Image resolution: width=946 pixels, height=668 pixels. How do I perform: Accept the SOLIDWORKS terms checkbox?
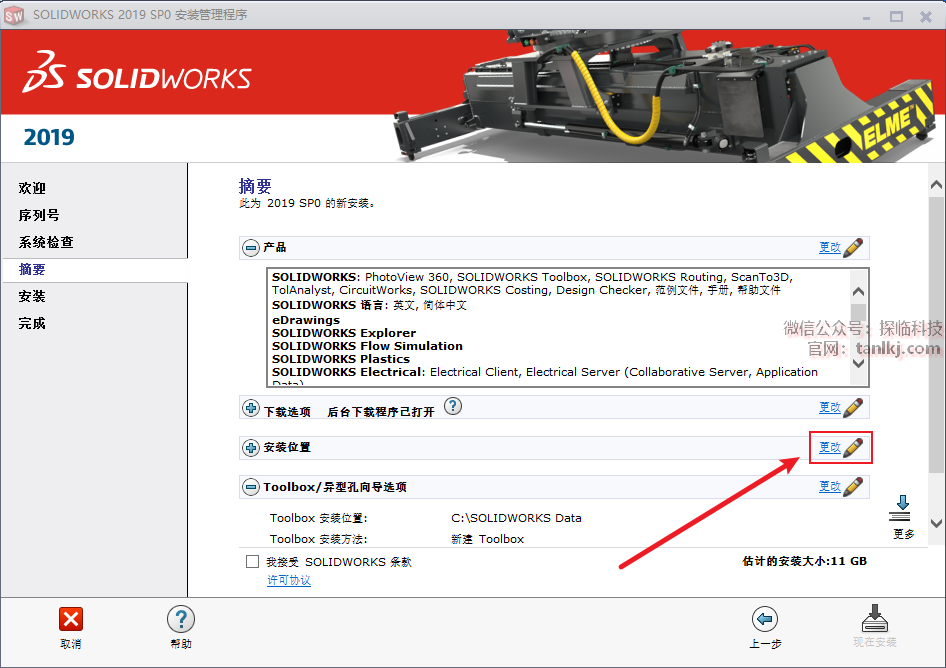coord(253,562)
